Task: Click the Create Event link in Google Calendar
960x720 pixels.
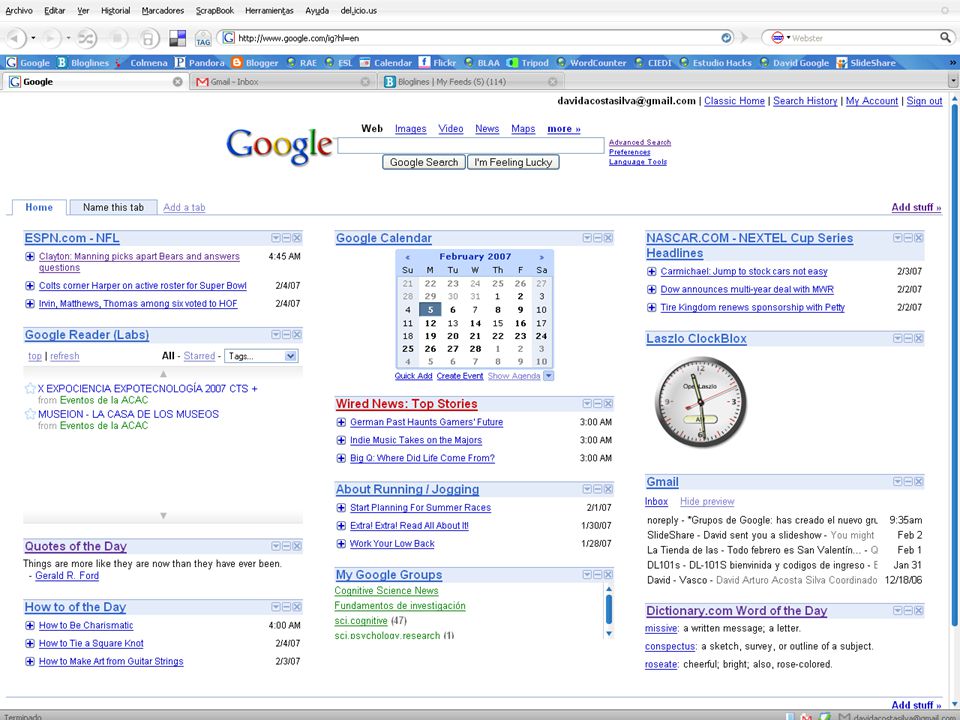Action: point(460,376)
